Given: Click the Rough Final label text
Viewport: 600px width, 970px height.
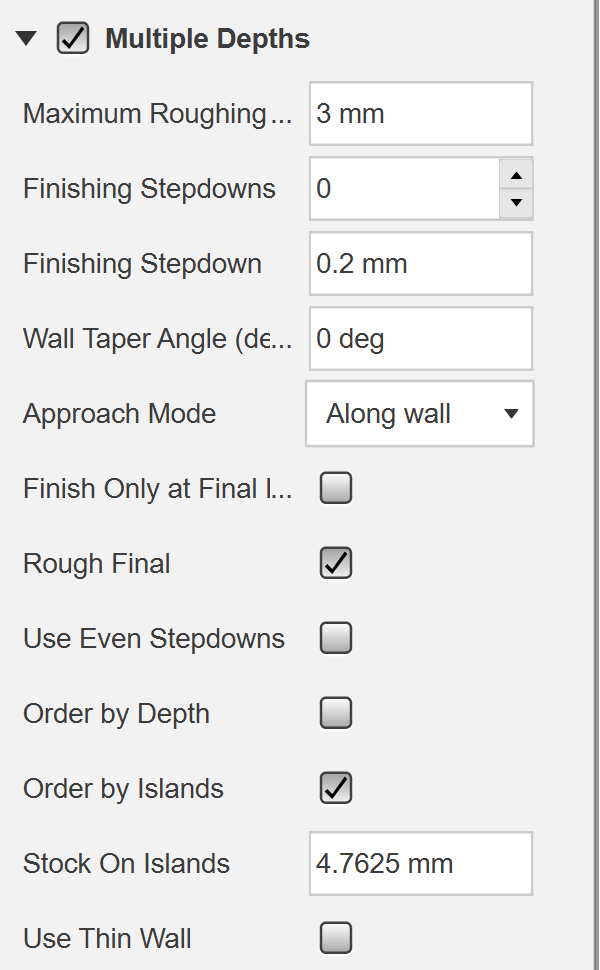Looking at the screenshot, I should tap(96, 564).
